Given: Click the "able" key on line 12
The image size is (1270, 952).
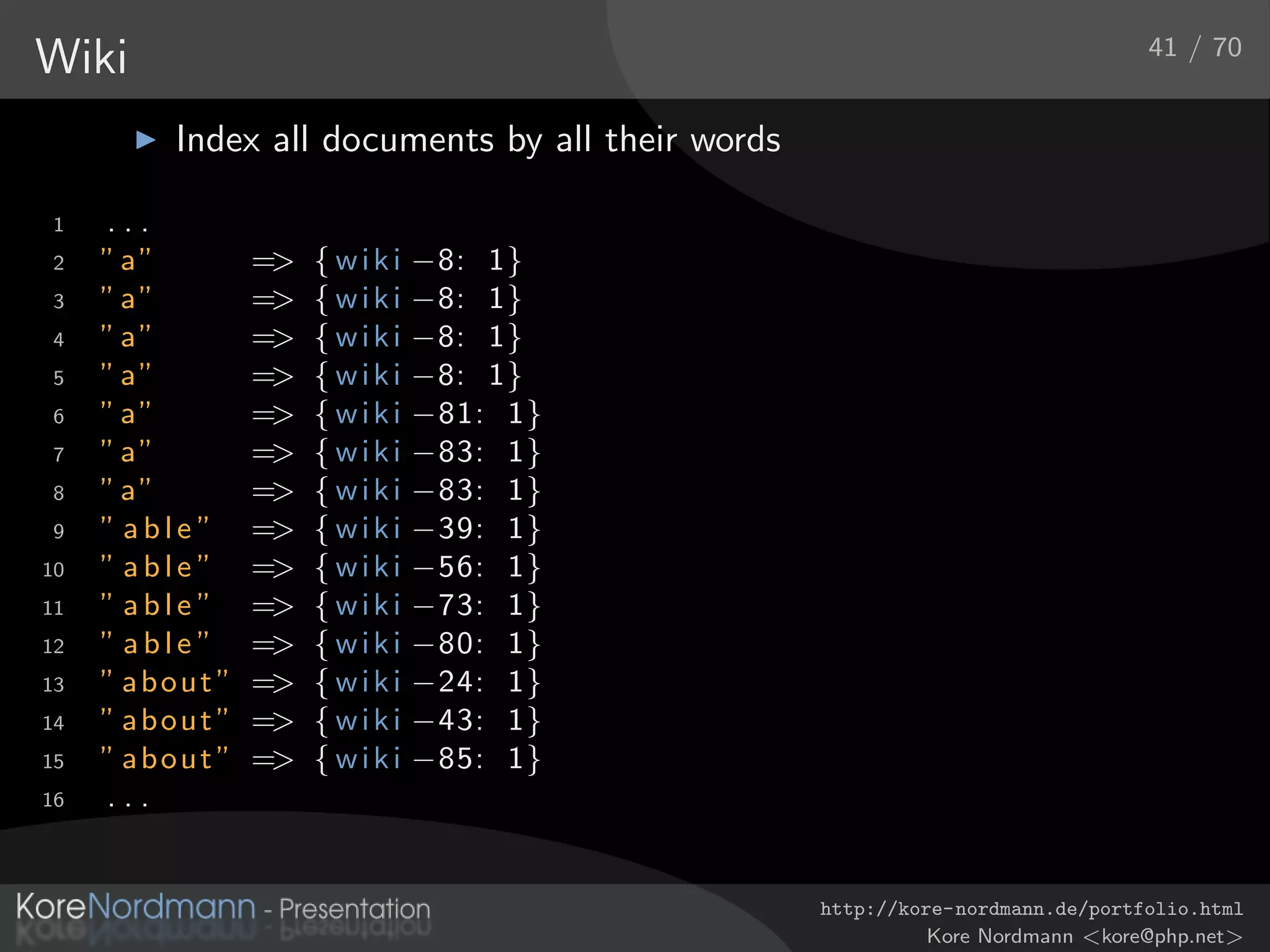Looking at the screenshot, I should point(155,644).
